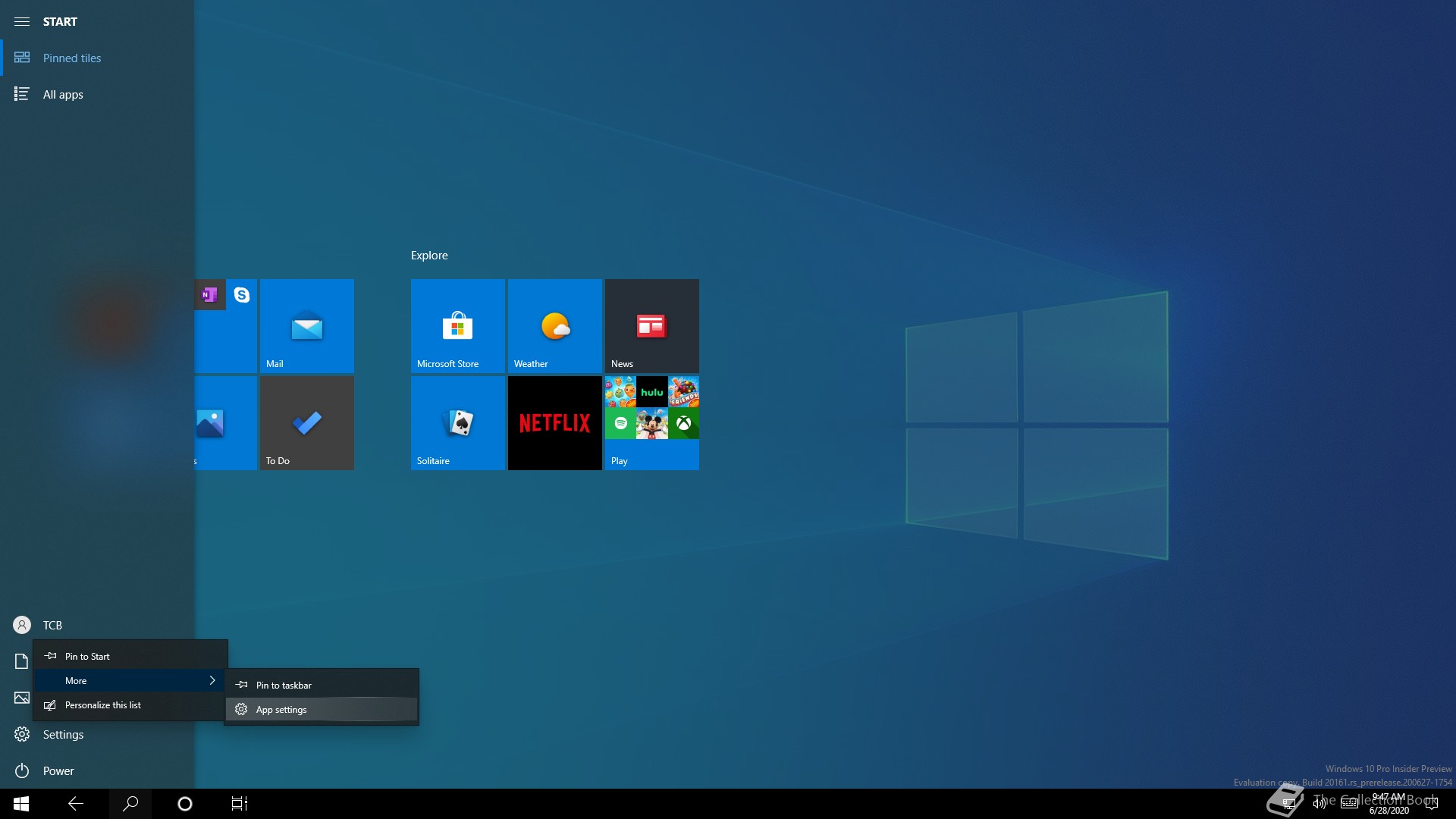Open the Solitaire tile
Image resolution: width=1456 pixels, height=819 pixels.
coord(457,423)
